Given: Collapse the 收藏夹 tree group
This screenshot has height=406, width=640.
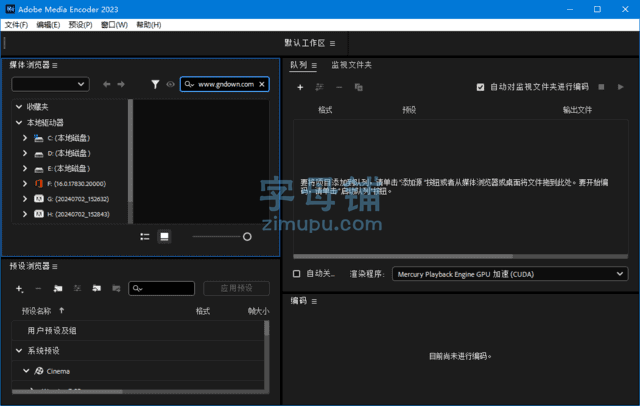Looking at the screenshot, I should click(x=19, y=107).
